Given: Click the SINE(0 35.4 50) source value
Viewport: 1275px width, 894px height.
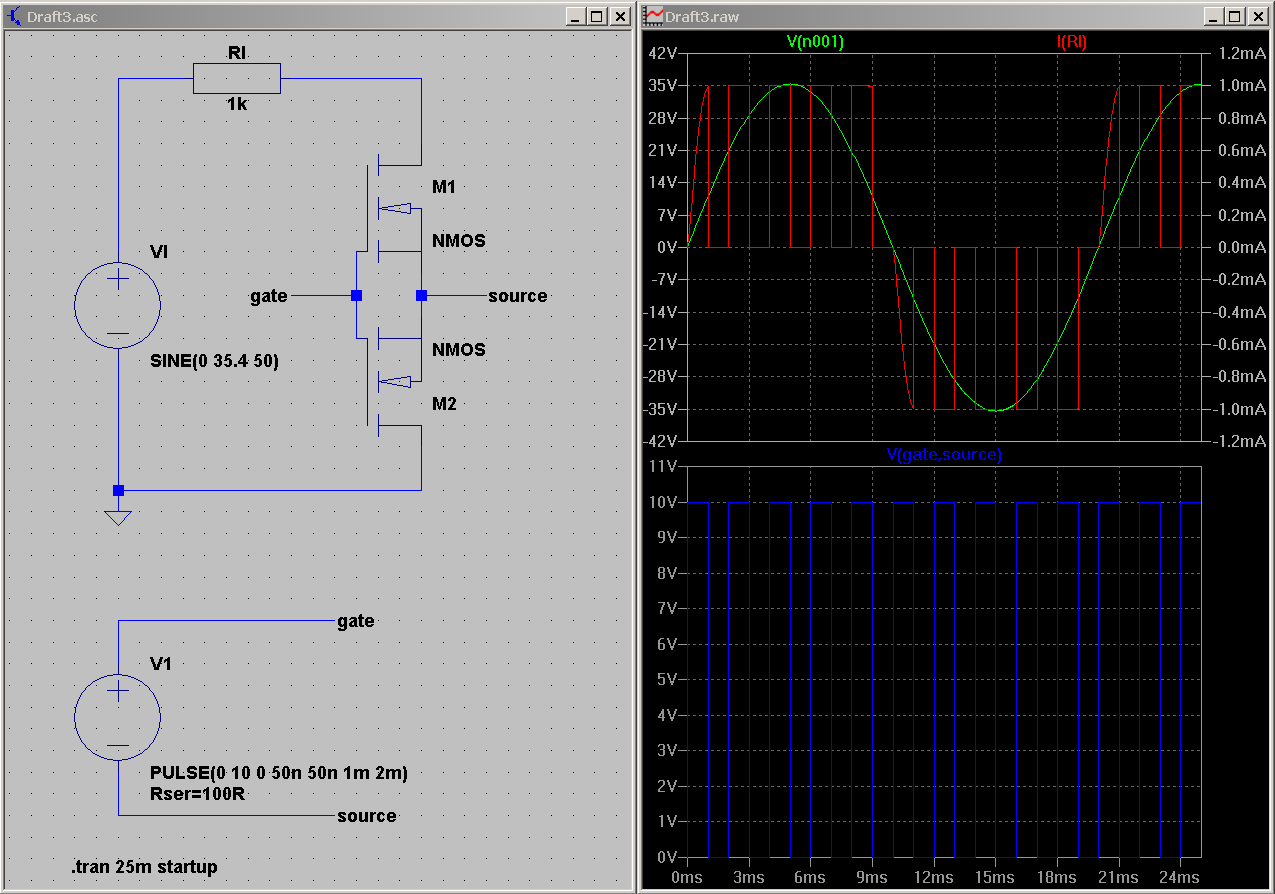Looking at the screenshot, I should coord(214,361).
